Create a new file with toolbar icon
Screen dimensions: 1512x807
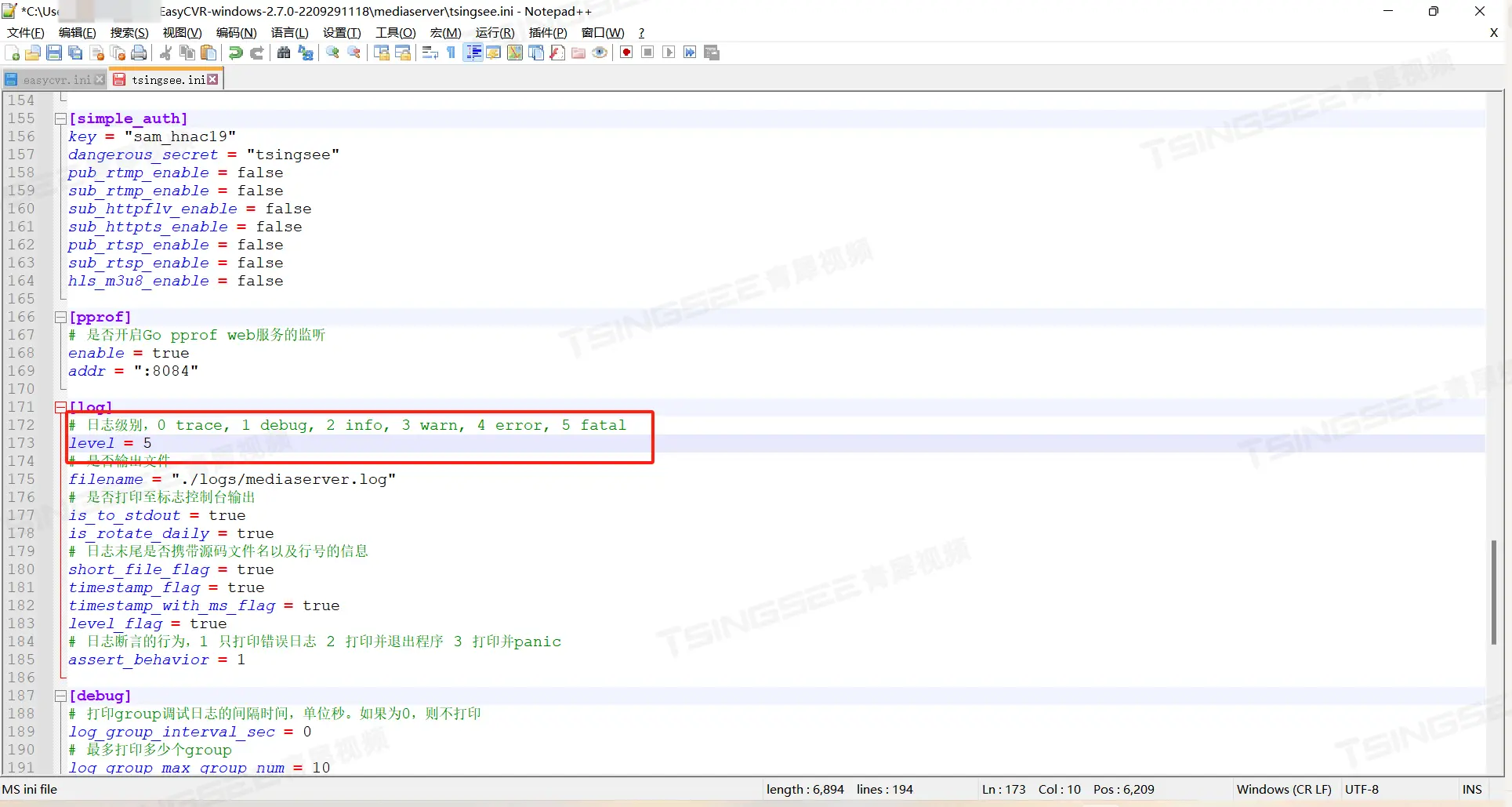click(13, 53)
